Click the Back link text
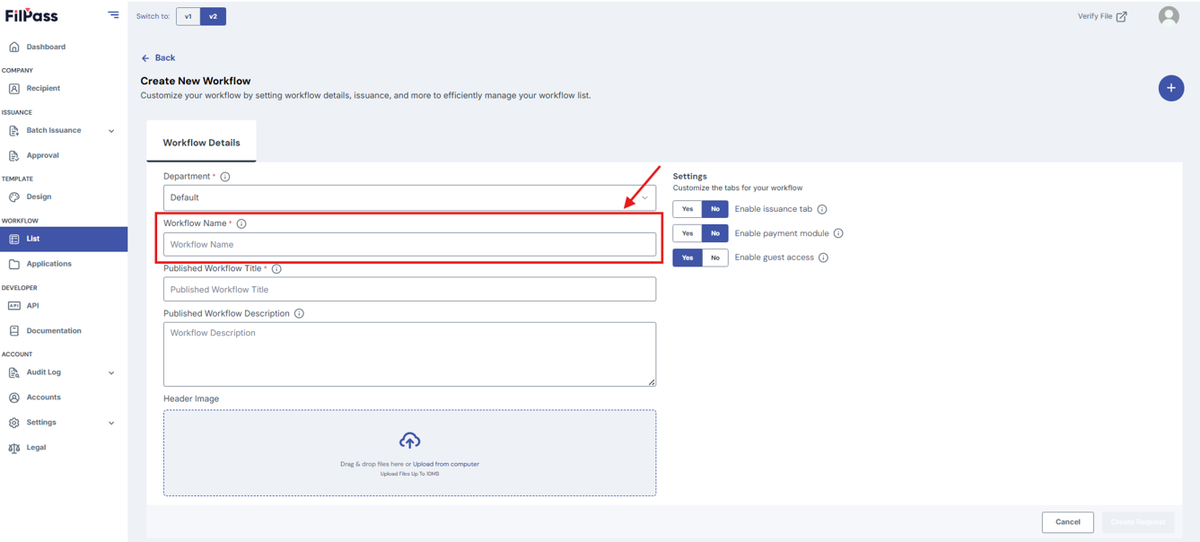Viewport: 1200px width, 542px height. tap(165, 58)
